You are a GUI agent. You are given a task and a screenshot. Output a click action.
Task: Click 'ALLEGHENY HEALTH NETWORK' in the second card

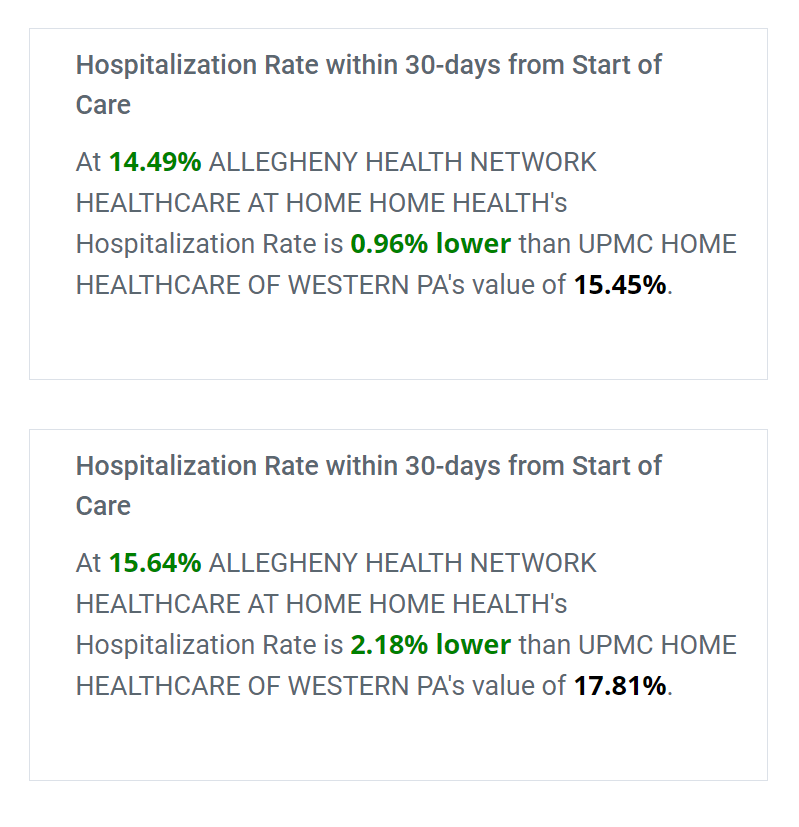[402, 562]
